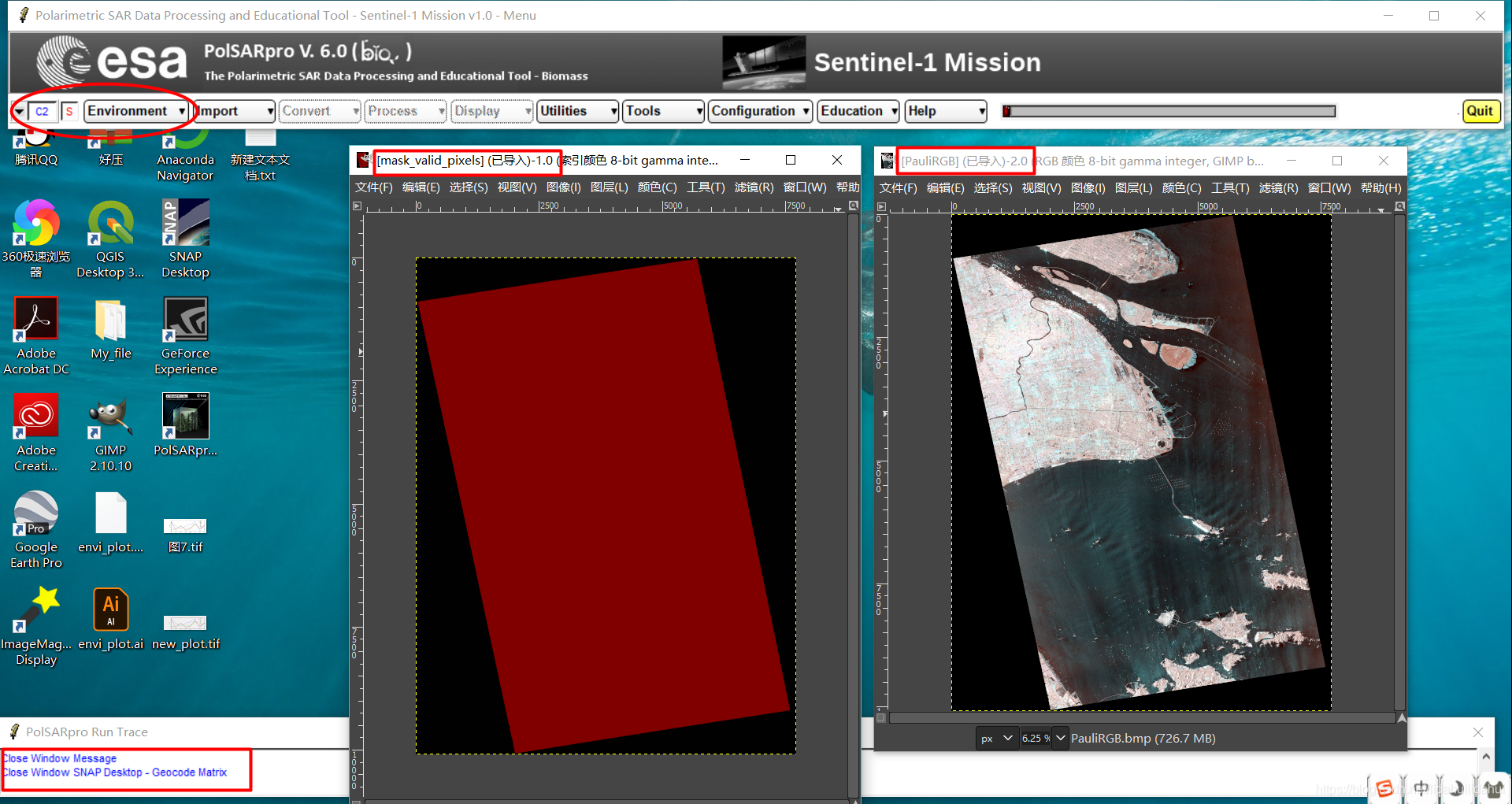
Task: Open the Utilities dropdown menu
Action: click(578, 111)
